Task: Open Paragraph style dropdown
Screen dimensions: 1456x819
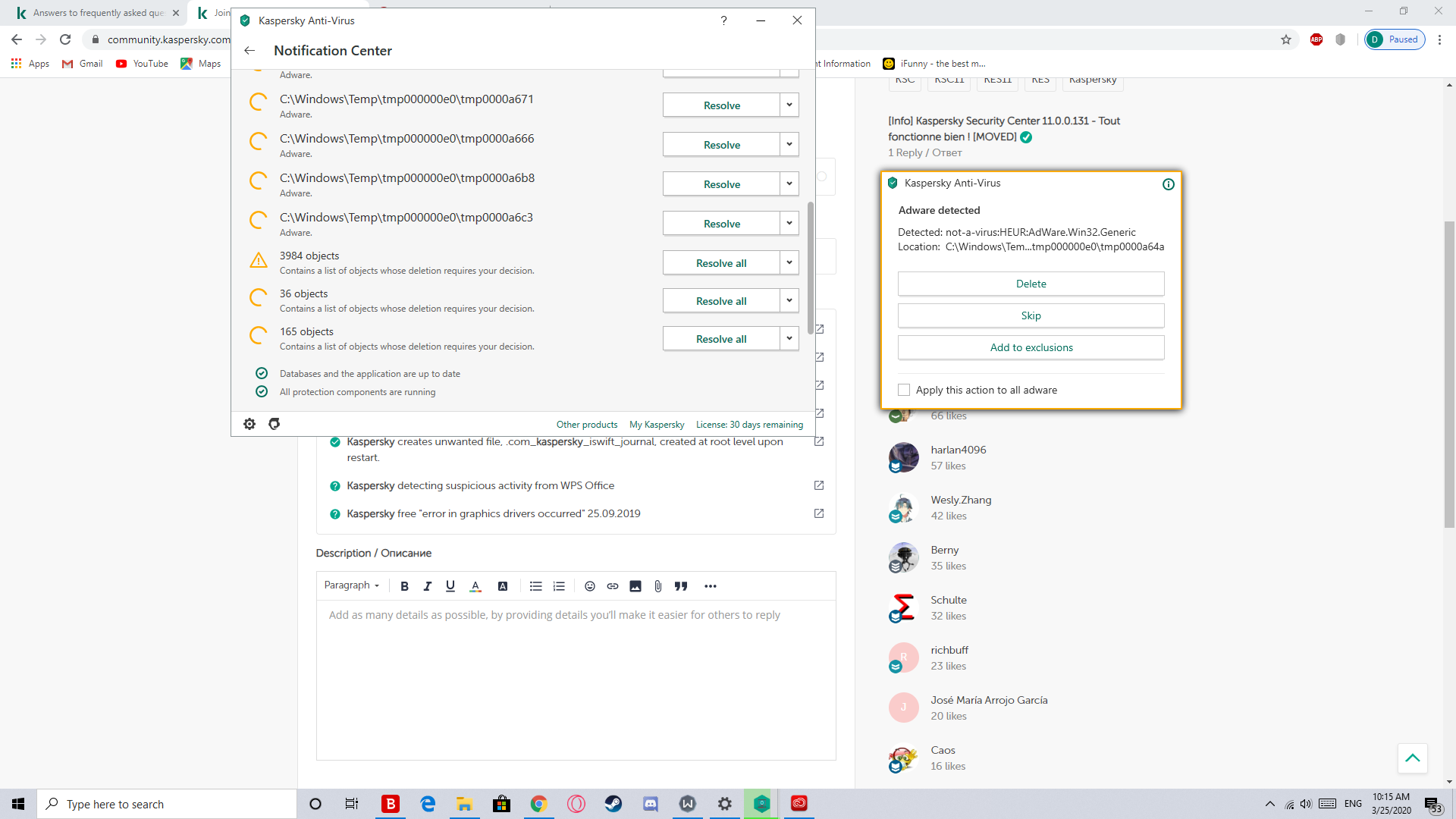Action: pos(351,585)
